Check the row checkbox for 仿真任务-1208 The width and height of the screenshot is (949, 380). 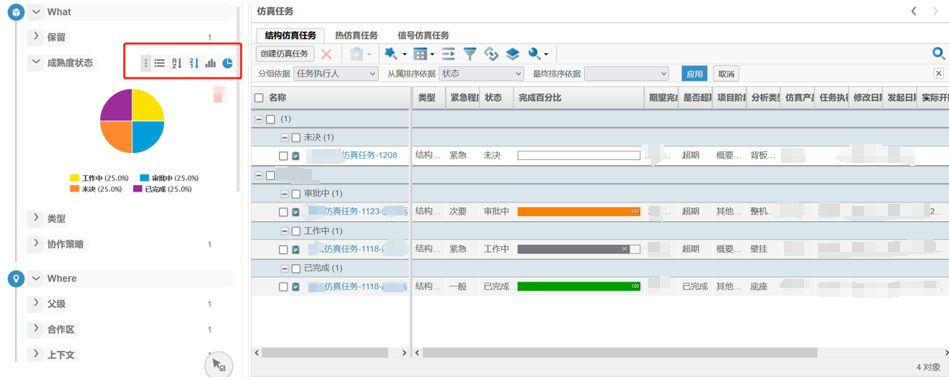283,156
